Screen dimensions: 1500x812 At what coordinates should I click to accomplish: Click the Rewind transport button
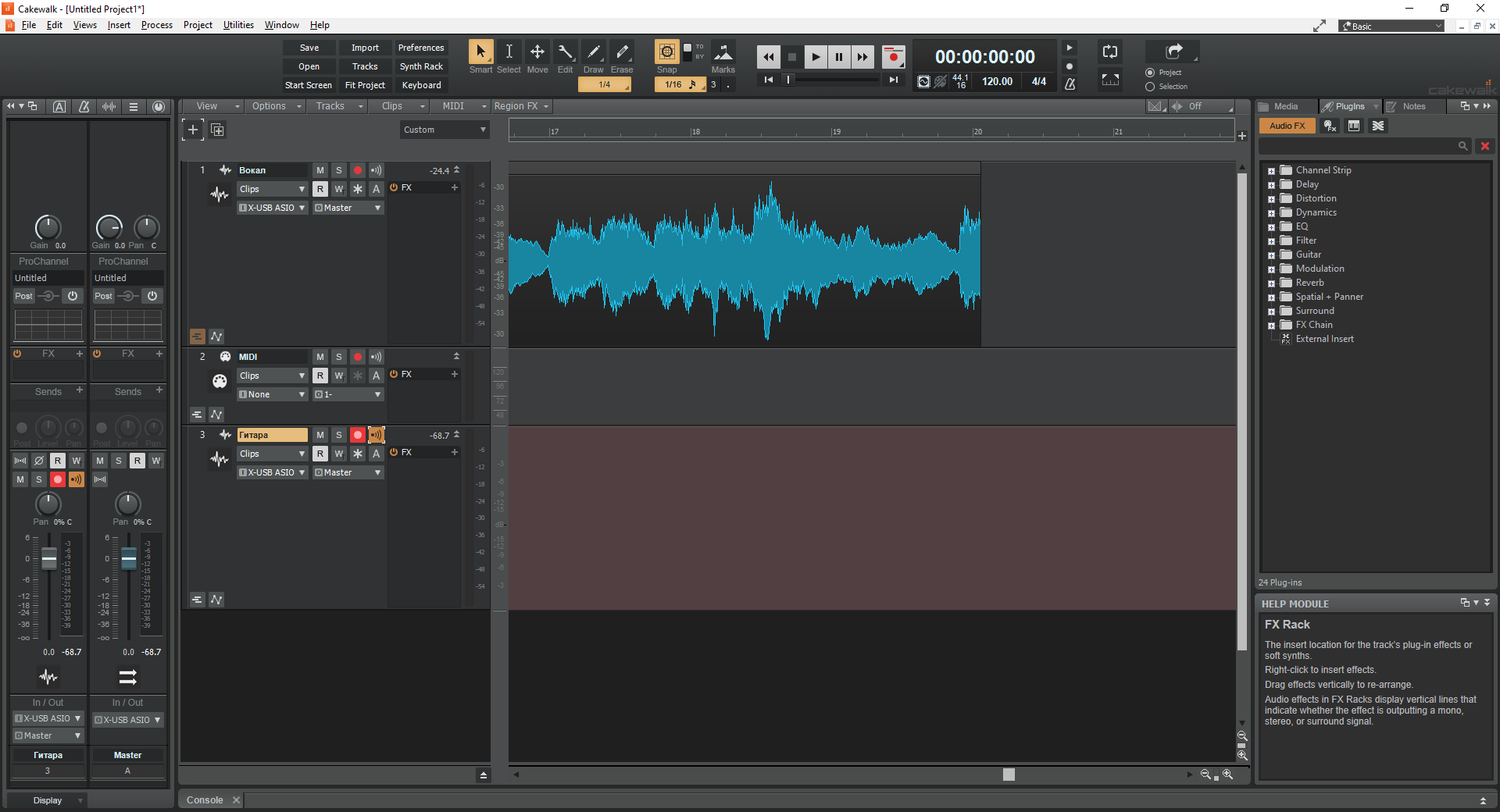pyautogui.click(x=768, y=56)
